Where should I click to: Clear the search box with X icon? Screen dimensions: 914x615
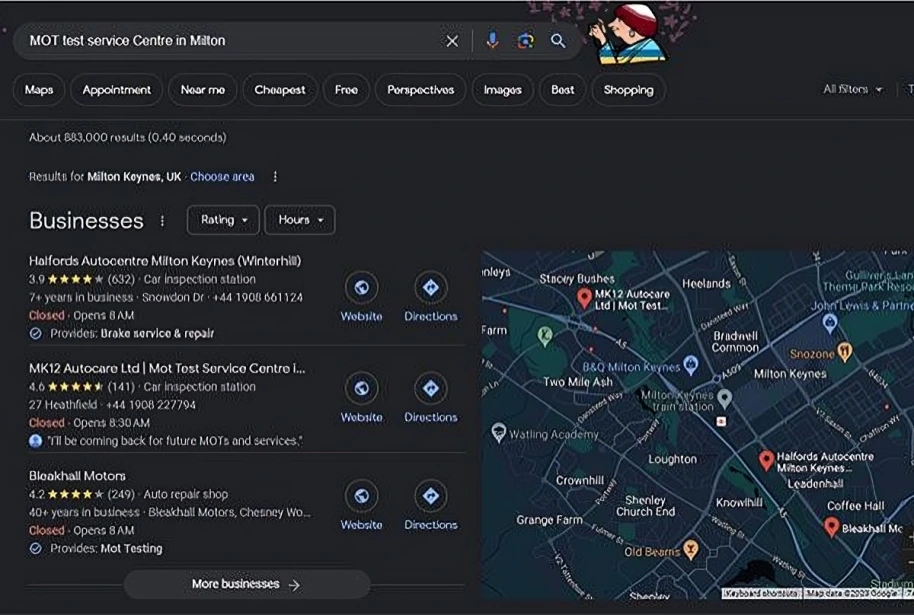pyautogui.click(x=452, y=41)
